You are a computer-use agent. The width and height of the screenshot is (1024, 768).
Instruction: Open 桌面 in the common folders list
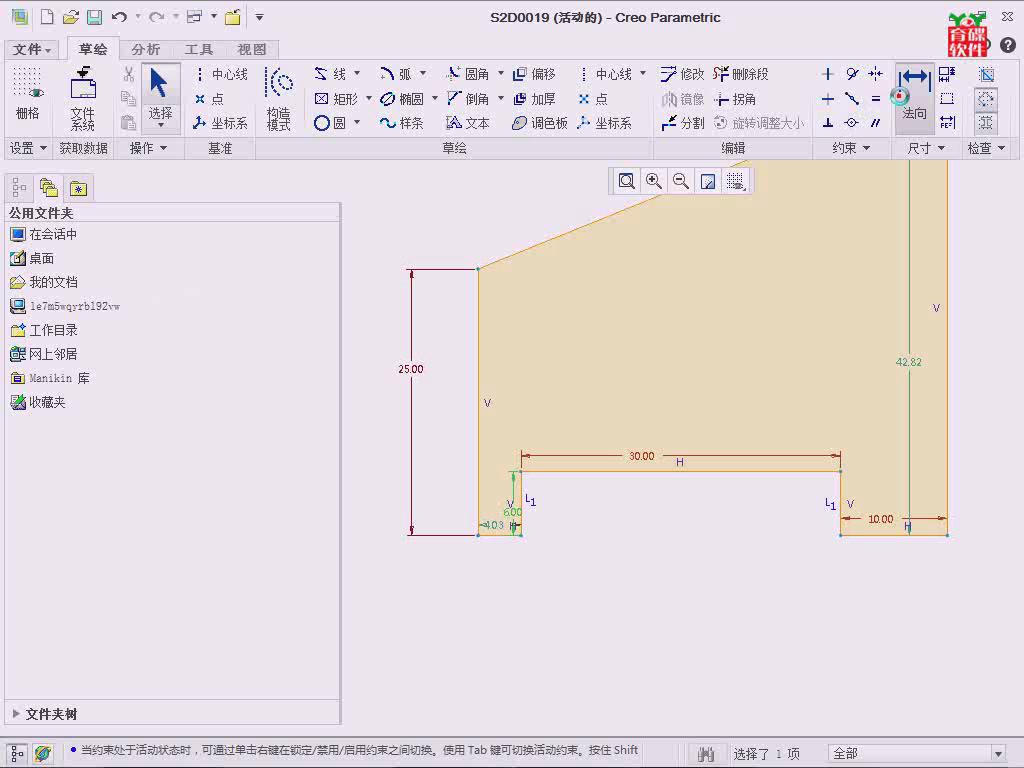(33, 259)
